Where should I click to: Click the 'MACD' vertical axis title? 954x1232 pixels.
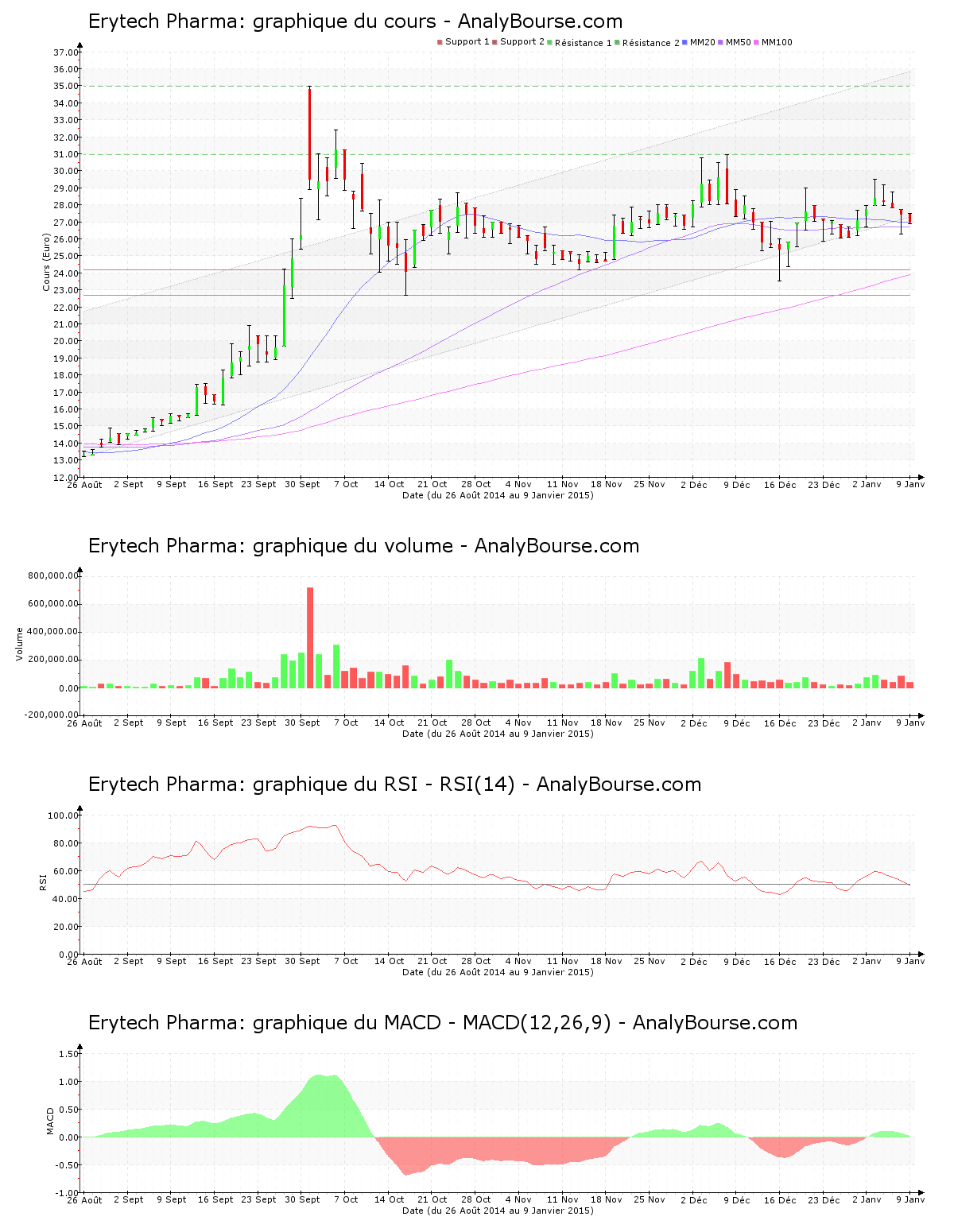pyautogui.click(x=51, y=1121)
